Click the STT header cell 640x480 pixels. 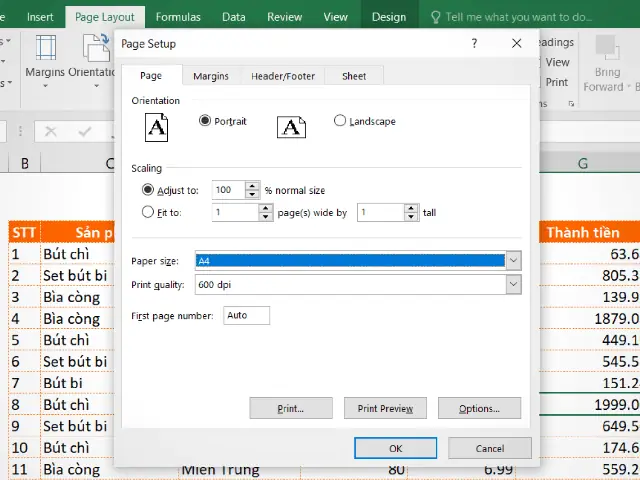[x=24, y=232]
